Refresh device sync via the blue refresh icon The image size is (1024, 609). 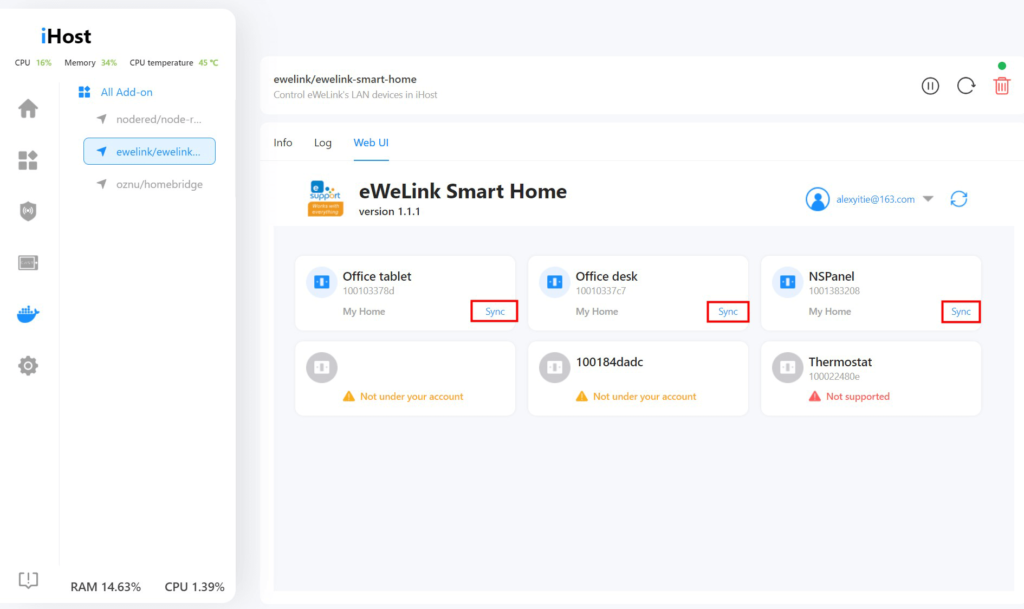(x=958, y=199)
